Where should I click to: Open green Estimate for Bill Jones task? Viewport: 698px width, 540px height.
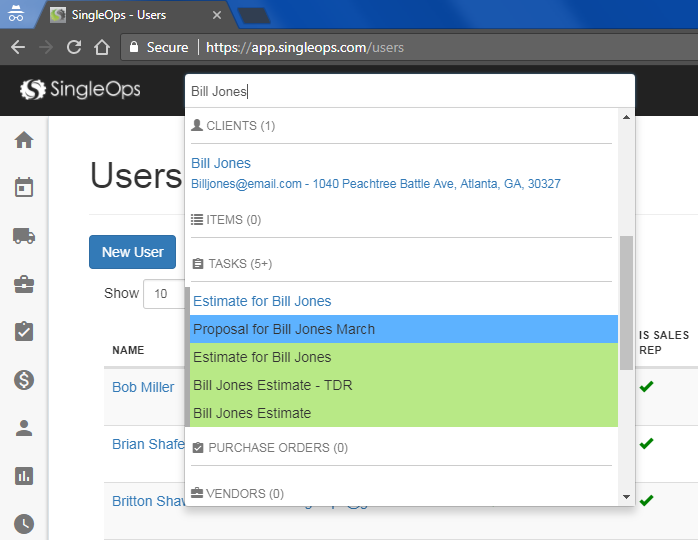404,357
